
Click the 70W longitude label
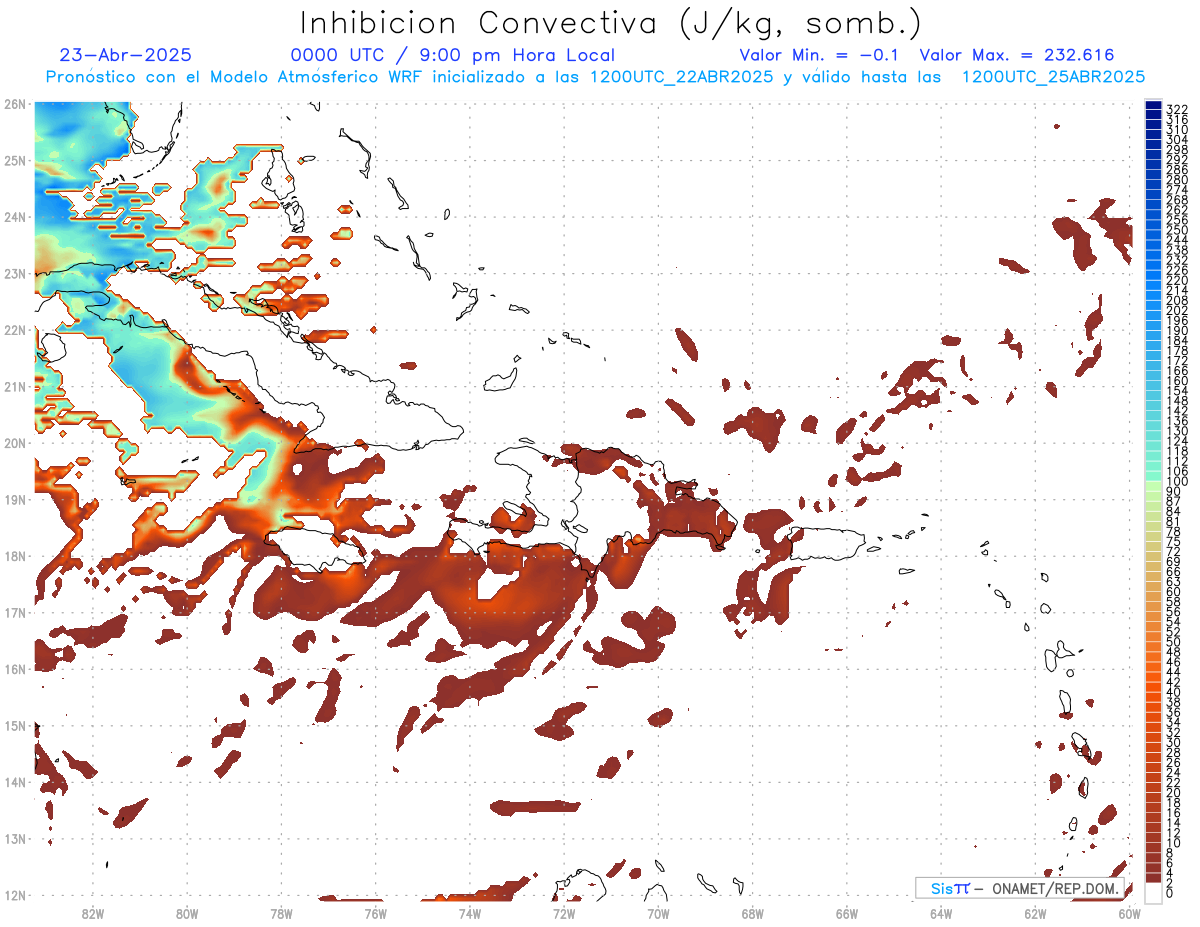pyautogui.click(x=658, y=913)
